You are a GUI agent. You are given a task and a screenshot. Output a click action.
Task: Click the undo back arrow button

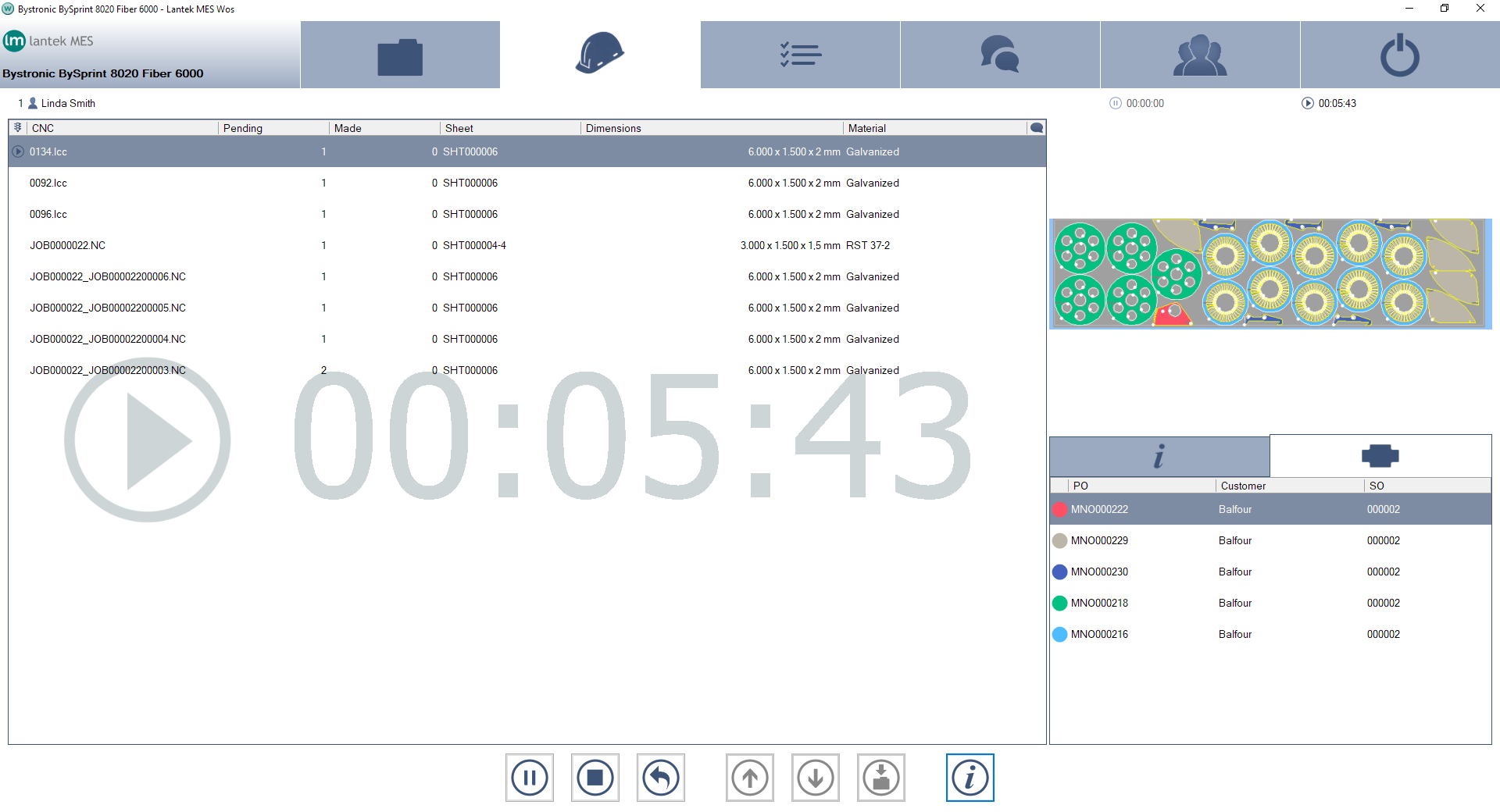(661, 778)
